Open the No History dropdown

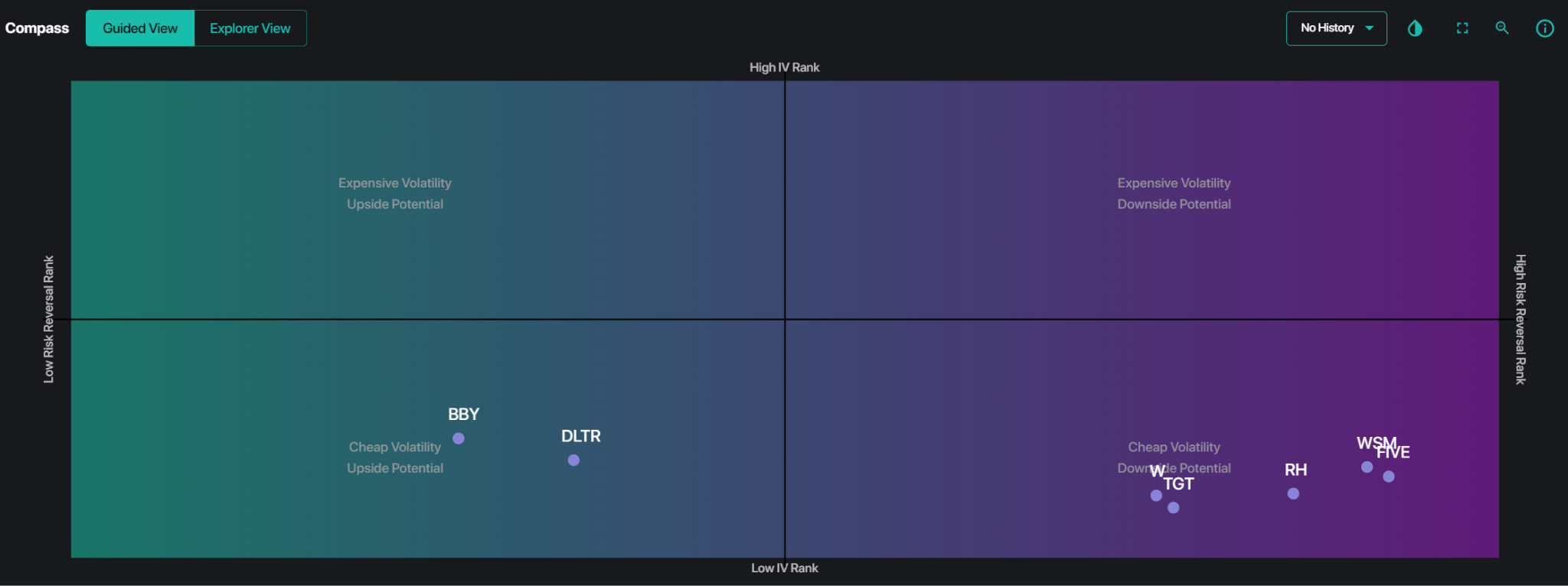tap(1336, 28)
